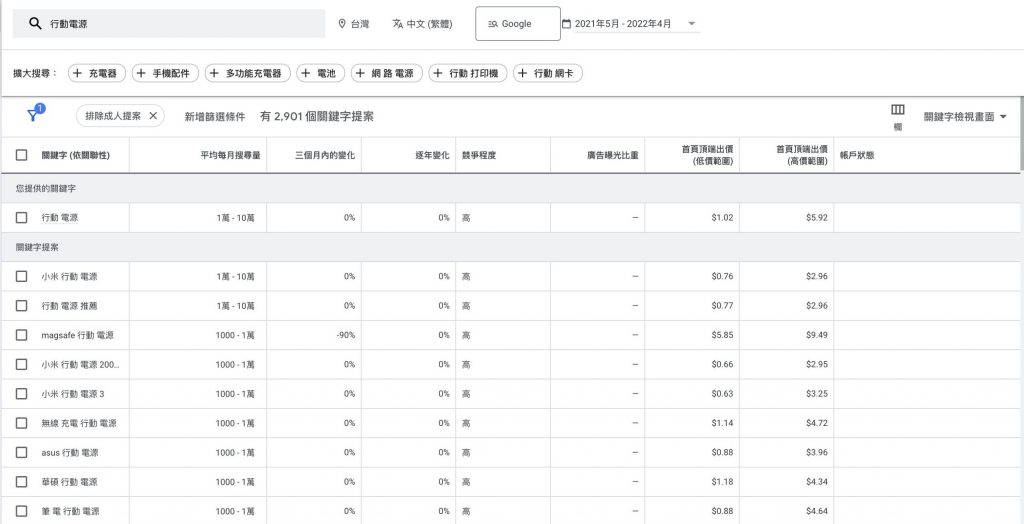Add 行動打印機 to broaden search
The height and width of the screenshot is (524, 1024).
click(468, 74)
